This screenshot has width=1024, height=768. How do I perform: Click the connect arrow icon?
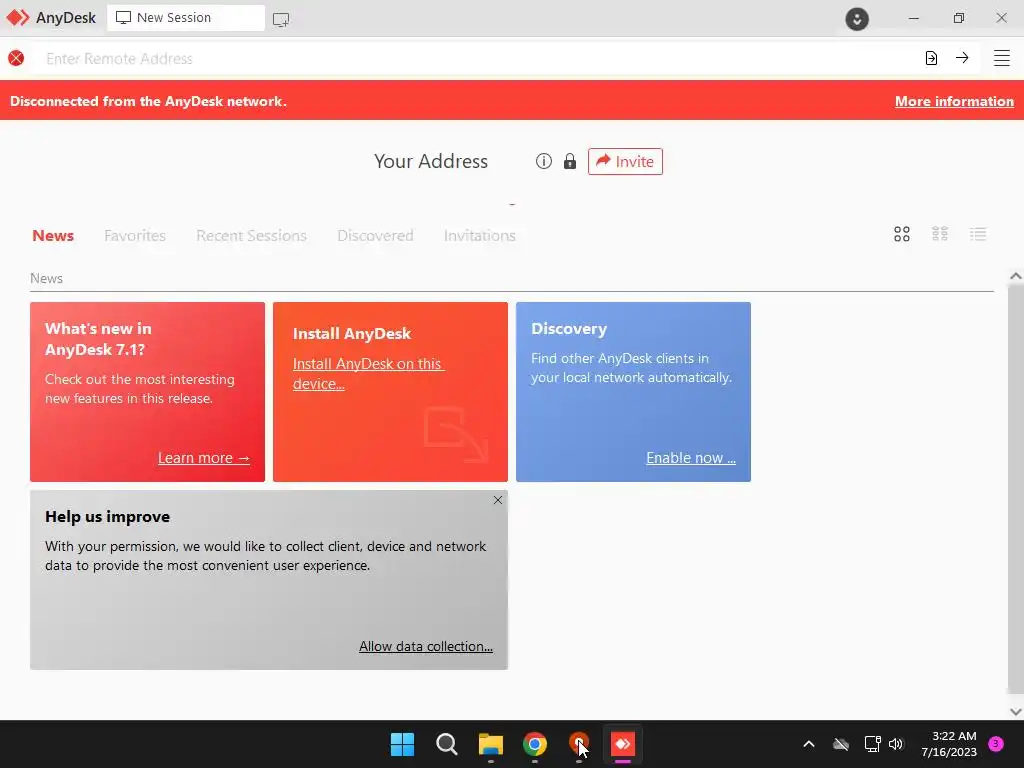coord(962,58)
